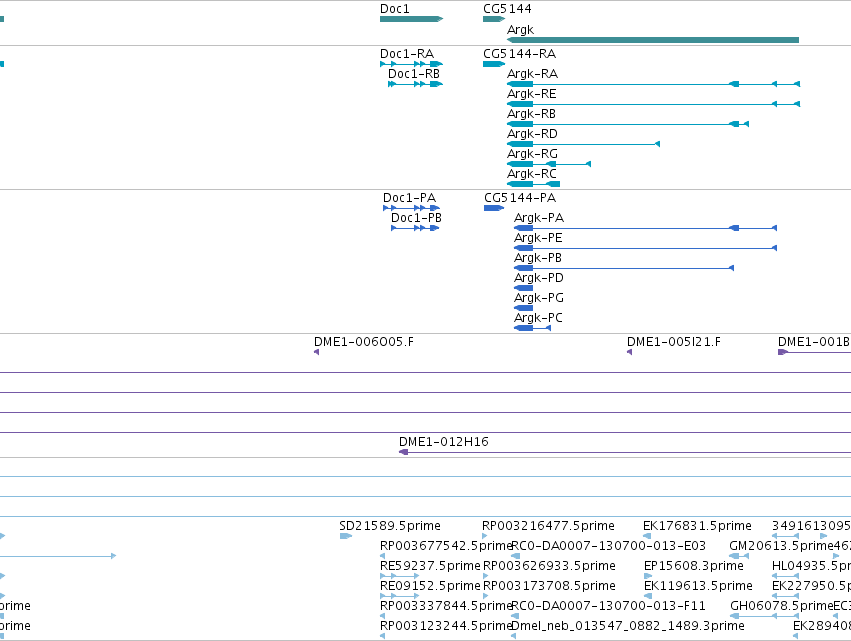The height and width of the screenshot is (641, 851).
Task: Open the Doc1-RA transcript label
Action: [407, 54]
